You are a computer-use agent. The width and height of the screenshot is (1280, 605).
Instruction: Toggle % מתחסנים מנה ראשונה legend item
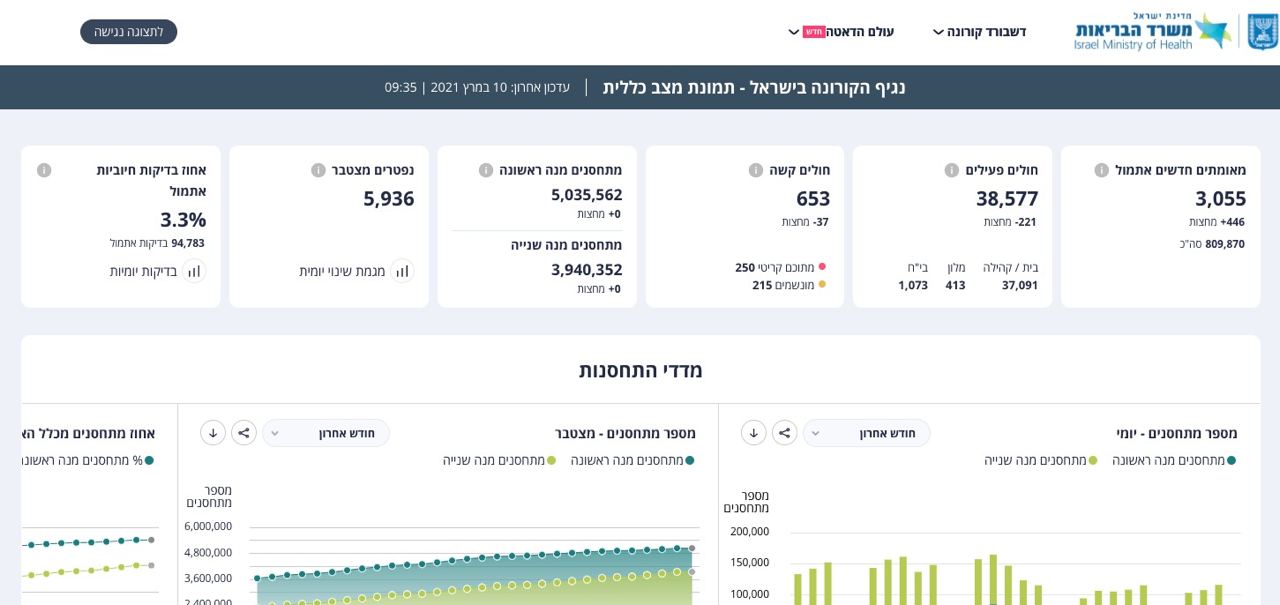coord(88,460)
